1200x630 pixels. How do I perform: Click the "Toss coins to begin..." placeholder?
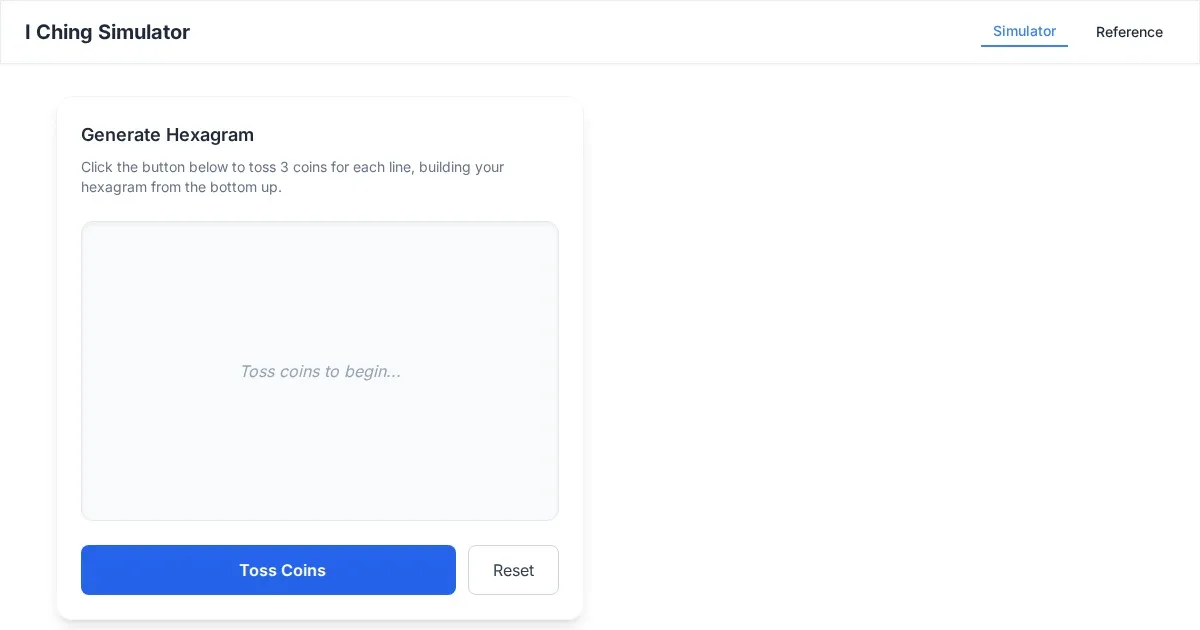(320, 371)
